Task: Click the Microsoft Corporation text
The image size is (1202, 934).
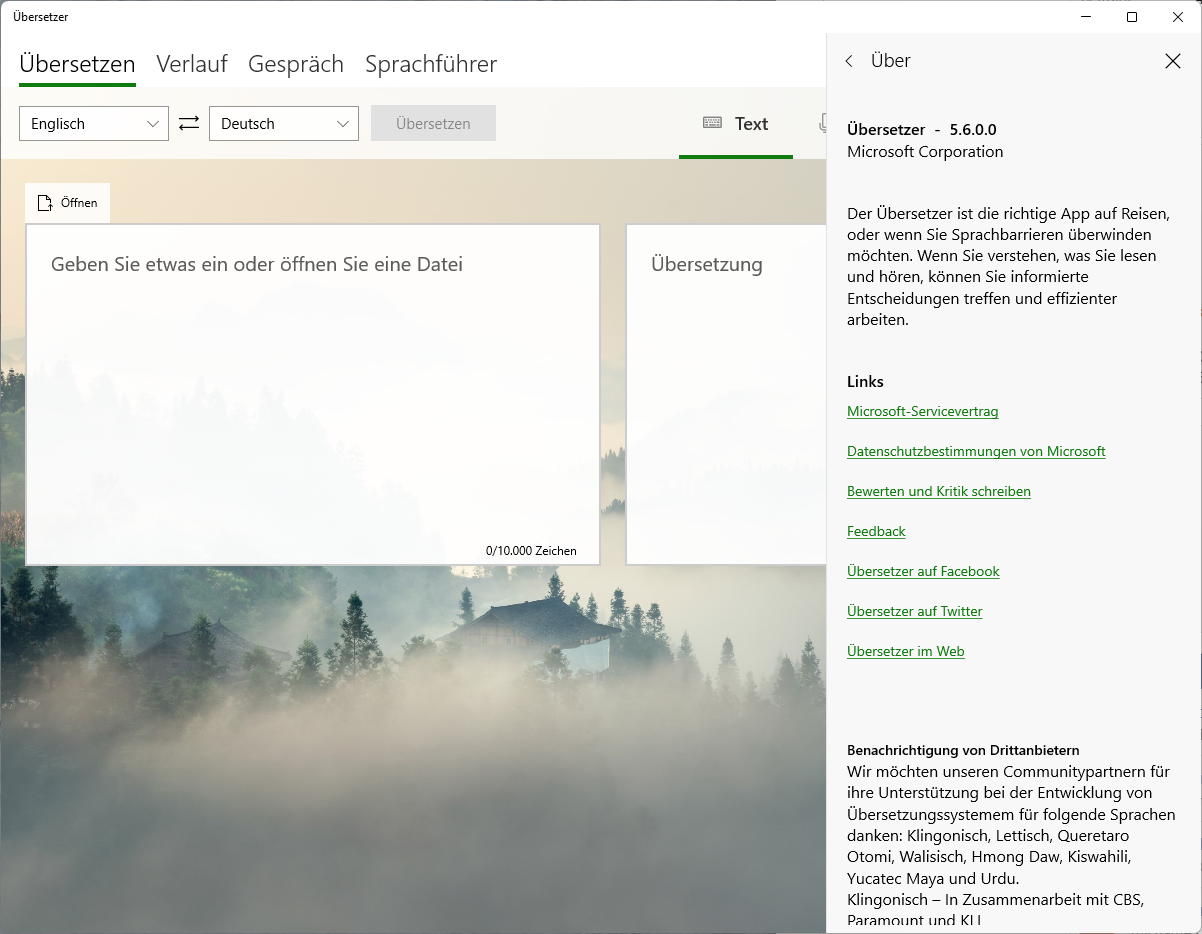Action: coord(925,152)
